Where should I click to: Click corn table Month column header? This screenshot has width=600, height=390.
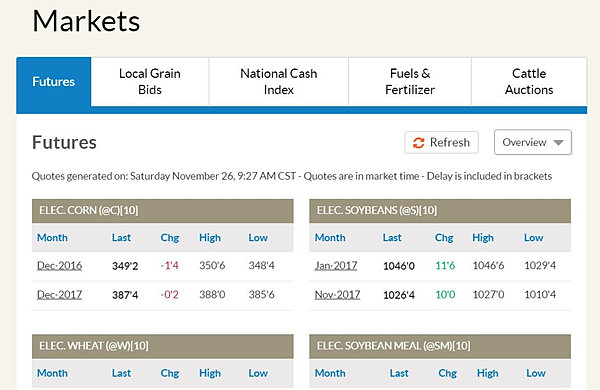tap(52, 238)
